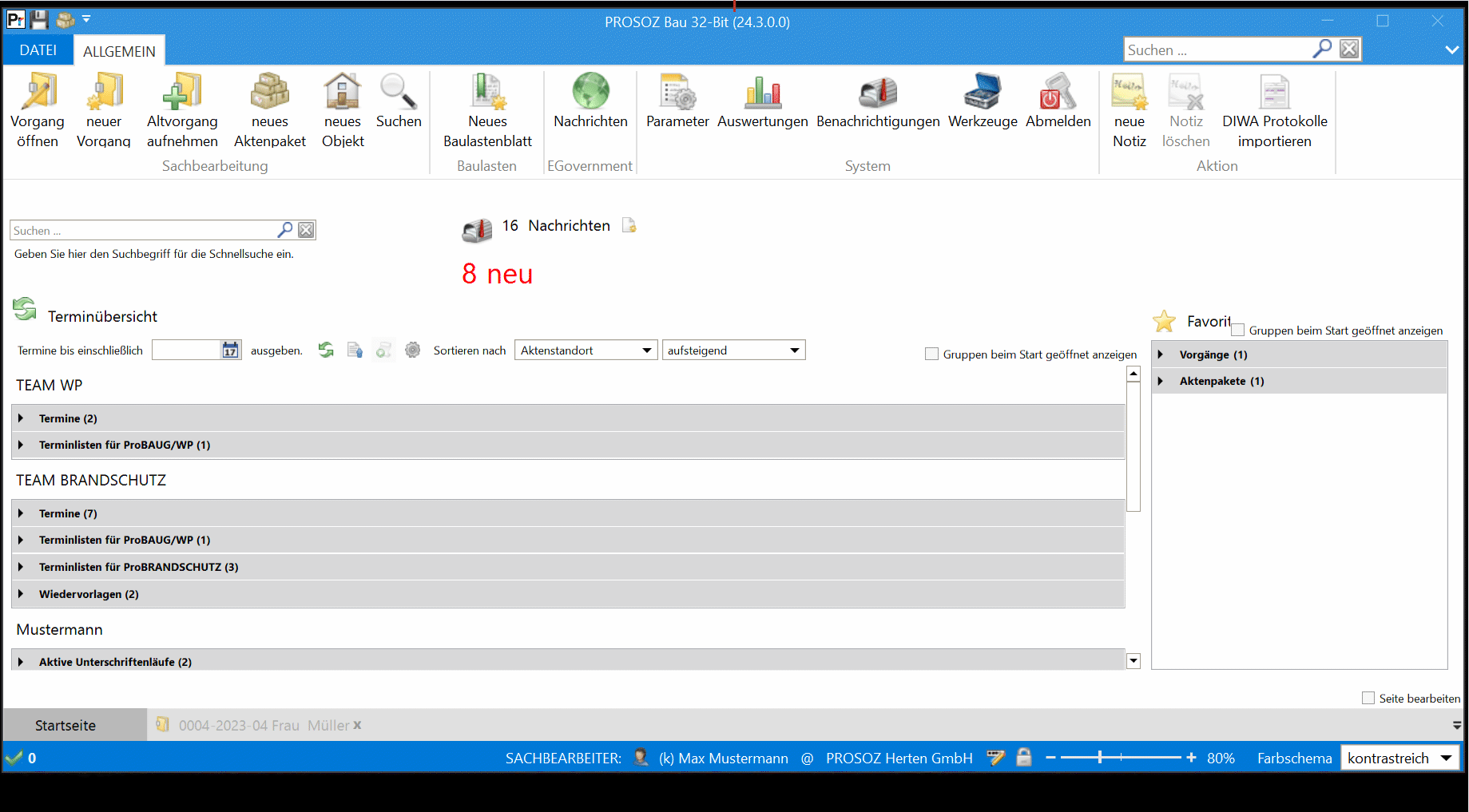Click the tab list overflow arrow

(x=1457, y=725)
